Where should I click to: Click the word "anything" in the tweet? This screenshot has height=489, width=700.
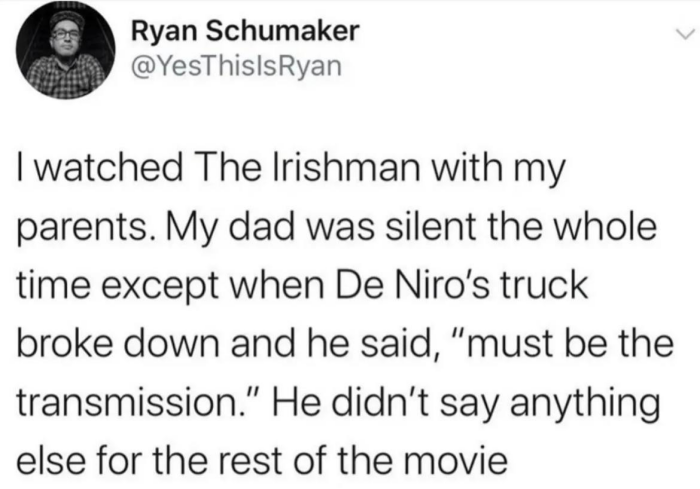(x=596, y=405)
